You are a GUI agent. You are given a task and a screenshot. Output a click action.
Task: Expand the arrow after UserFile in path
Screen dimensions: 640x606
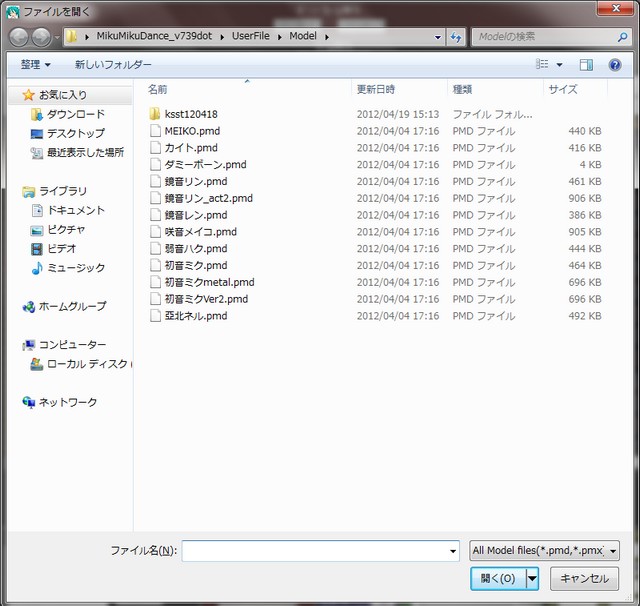point(280,37)
